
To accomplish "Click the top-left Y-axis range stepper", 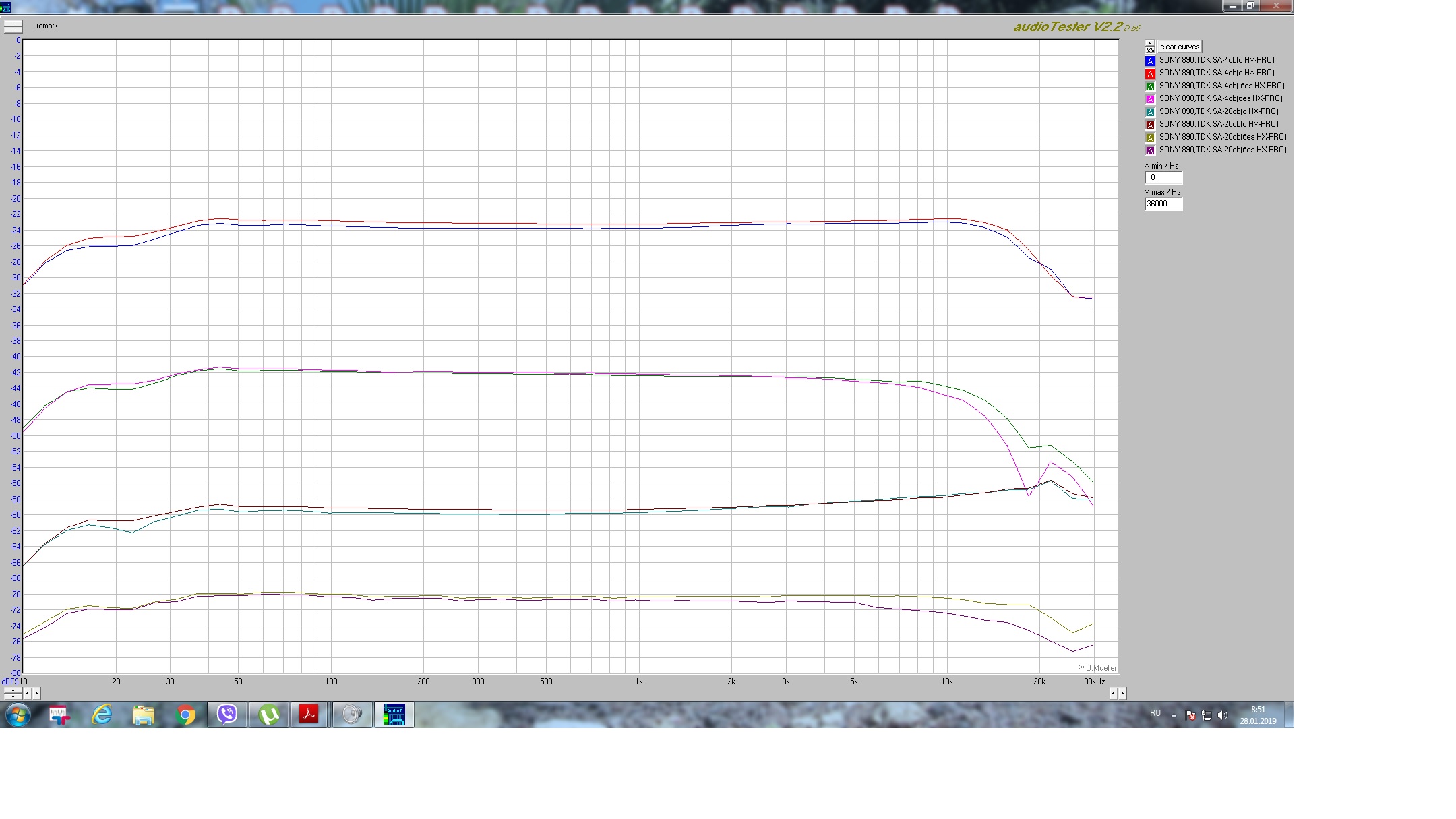I will [x=13, y=26].
